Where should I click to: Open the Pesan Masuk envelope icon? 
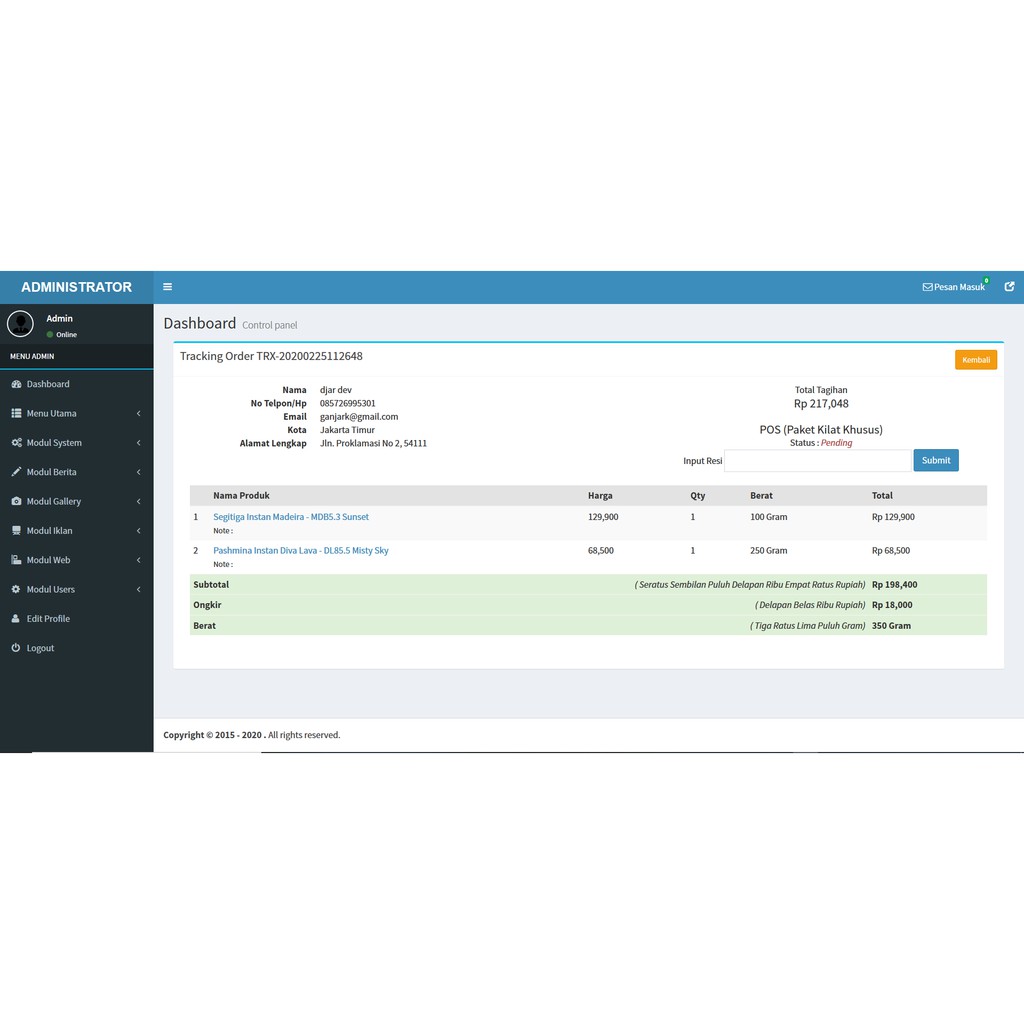tap(927, 287)
